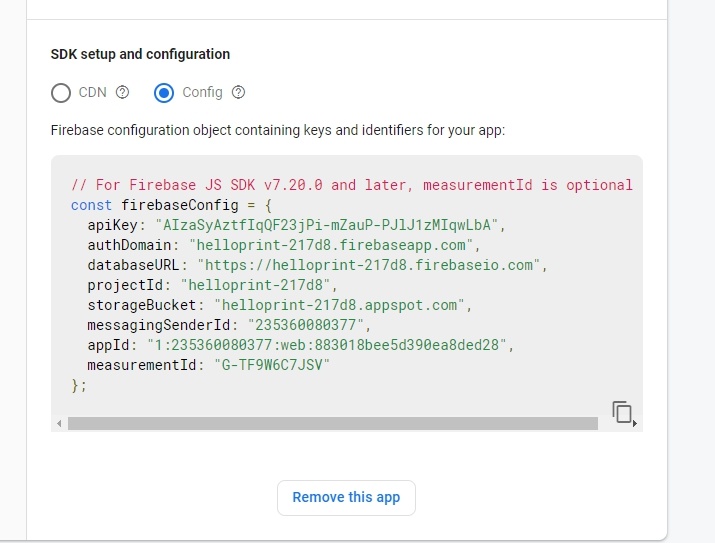Viewport: 715px width, 543px height.
Task: Open help icon next to Config
Action: pyautogui.click(x=238, y=93)
